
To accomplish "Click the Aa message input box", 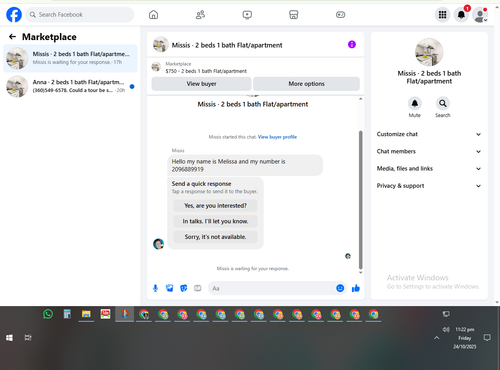I will (x=272, y=288).
